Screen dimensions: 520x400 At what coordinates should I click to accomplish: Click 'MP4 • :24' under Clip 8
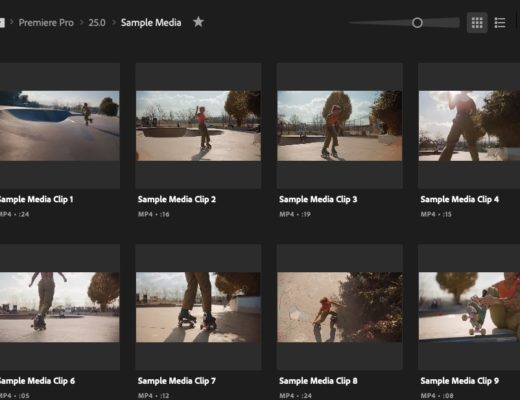[295, 396]
